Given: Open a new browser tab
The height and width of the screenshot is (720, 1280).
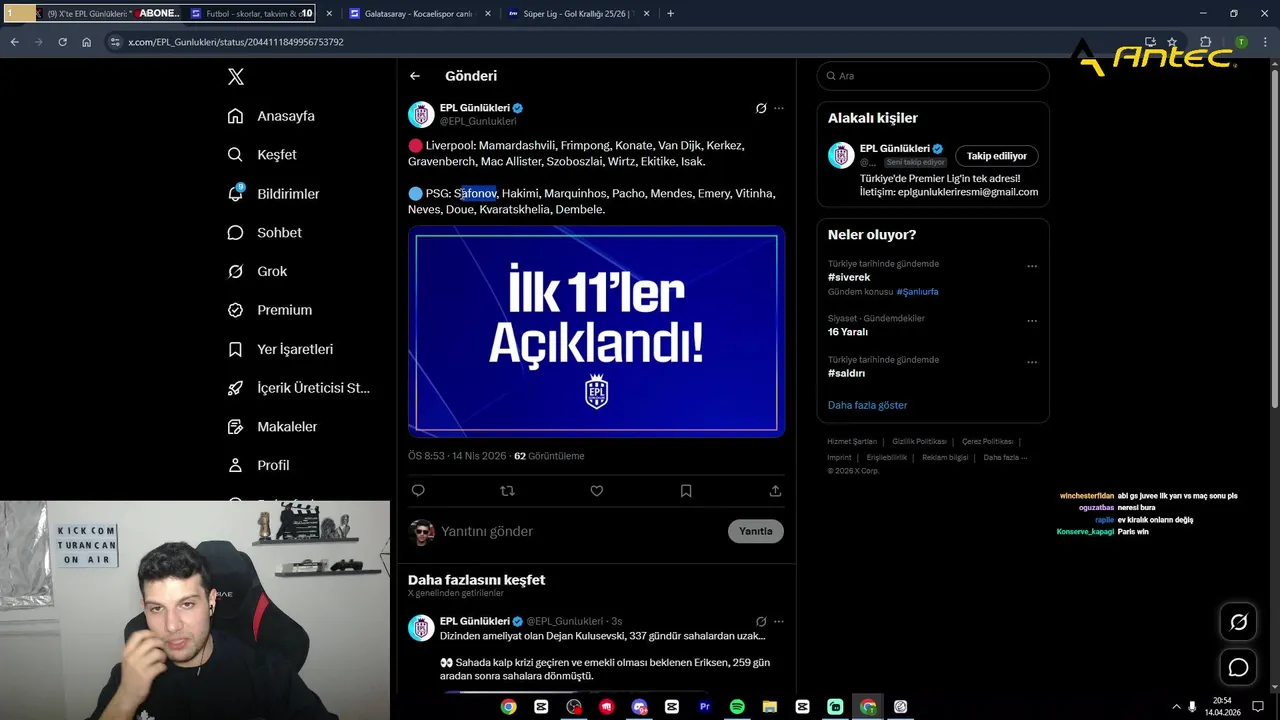Looking at the screenshot, I should point(670,13).
